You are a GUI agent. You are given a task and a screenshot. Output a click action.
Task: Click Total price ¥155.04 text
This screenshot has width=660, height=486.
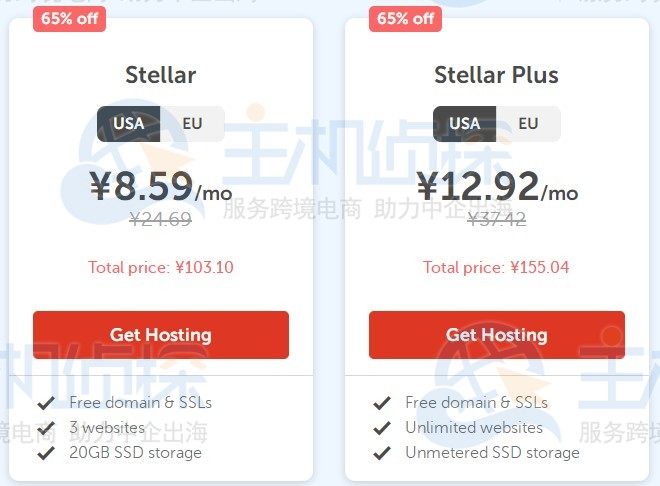pos(497,267)
